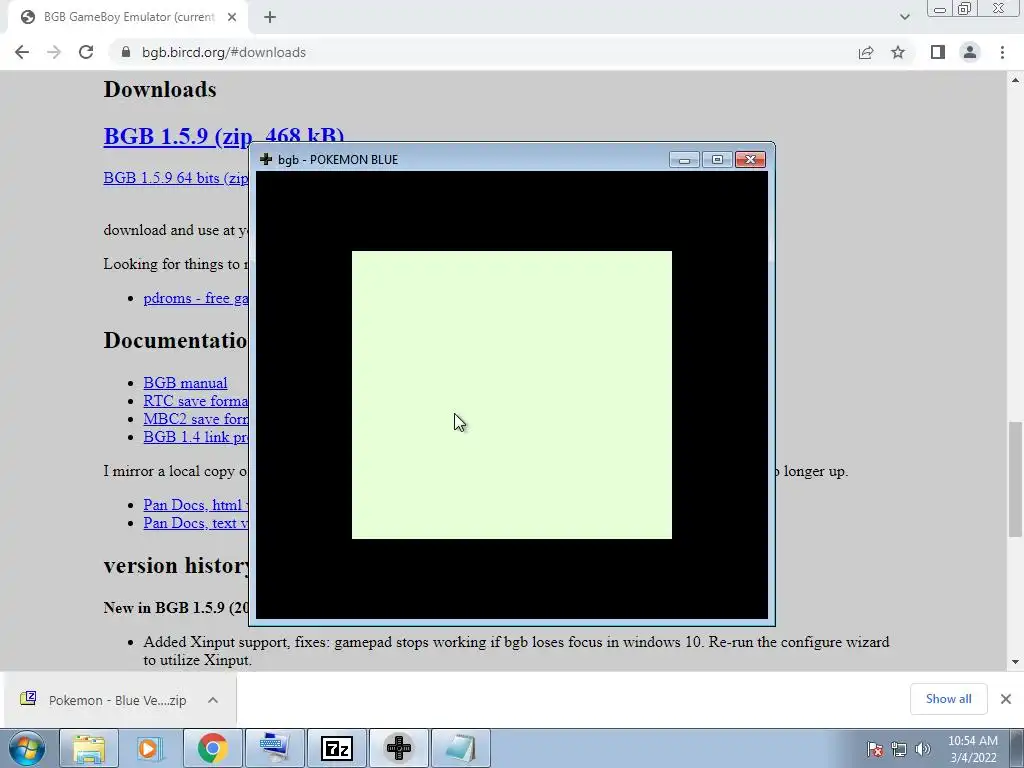Bookmark this page with star icon
The height and width of the screenshot is (768, 1024).
pyautogui.click(x=898, y=52)
